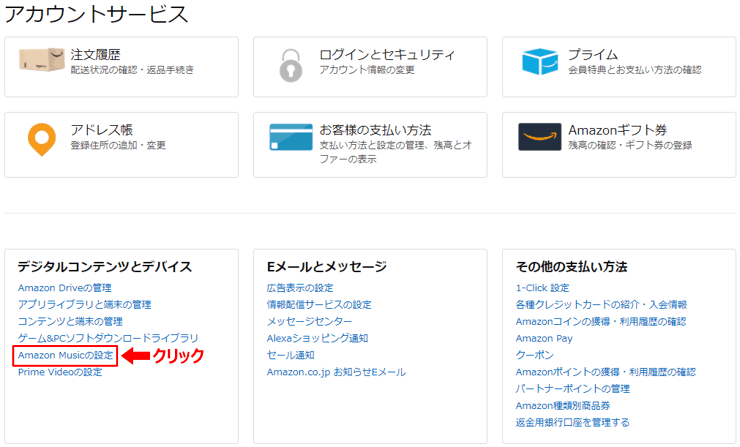740x447 pixels.
Task: Click 会員特典とお支払い方法の確認 description text
Action: [x=635, y=70]
